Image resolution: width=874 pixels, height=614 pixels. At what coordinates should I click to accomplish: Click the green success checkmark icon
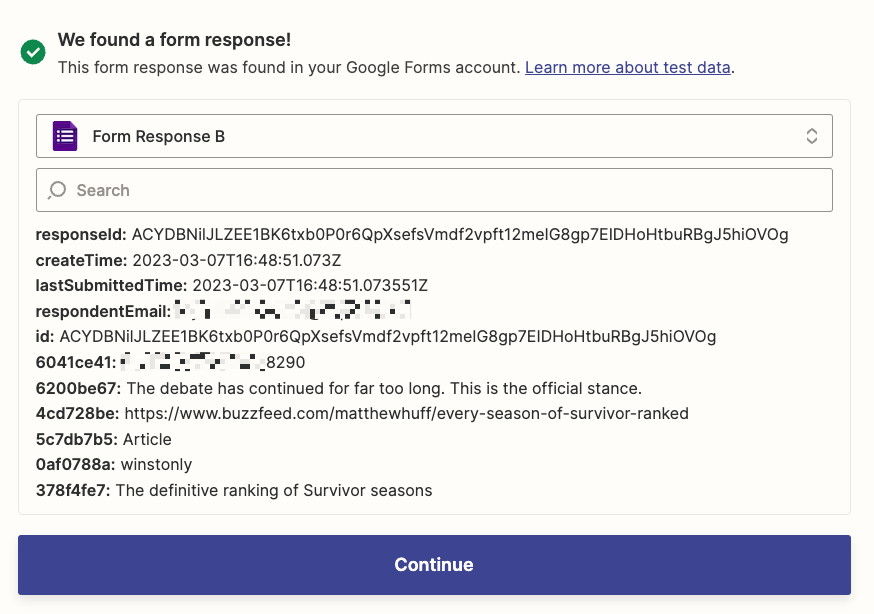click(33, 52)
